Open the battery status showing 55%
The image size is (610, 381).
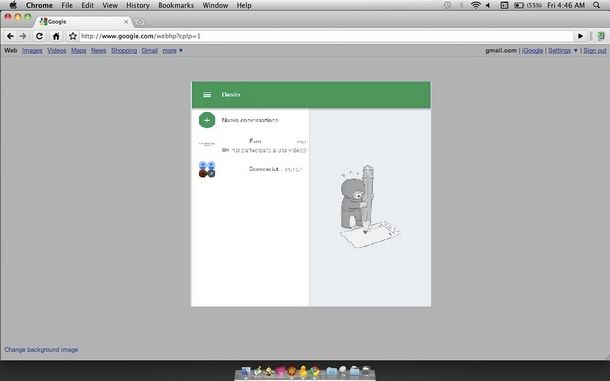click(528, 5)
